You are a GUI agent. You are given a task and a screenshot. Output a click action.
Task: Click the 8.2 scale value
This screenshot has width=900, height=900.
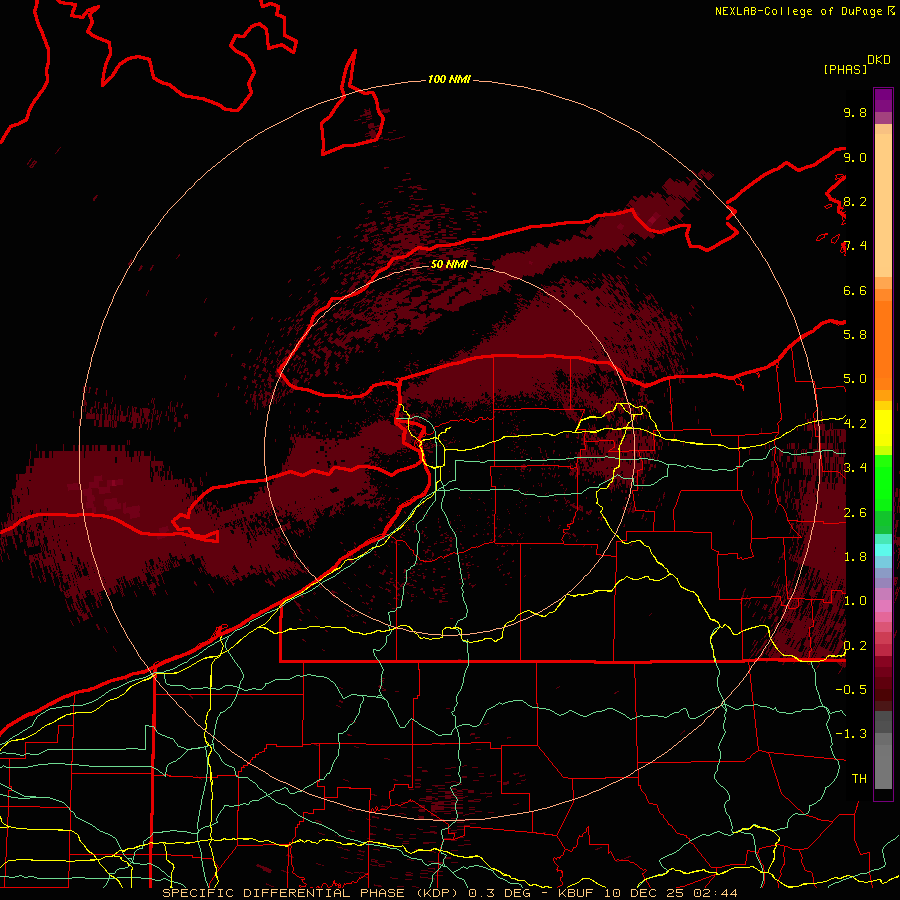point(855,201)
